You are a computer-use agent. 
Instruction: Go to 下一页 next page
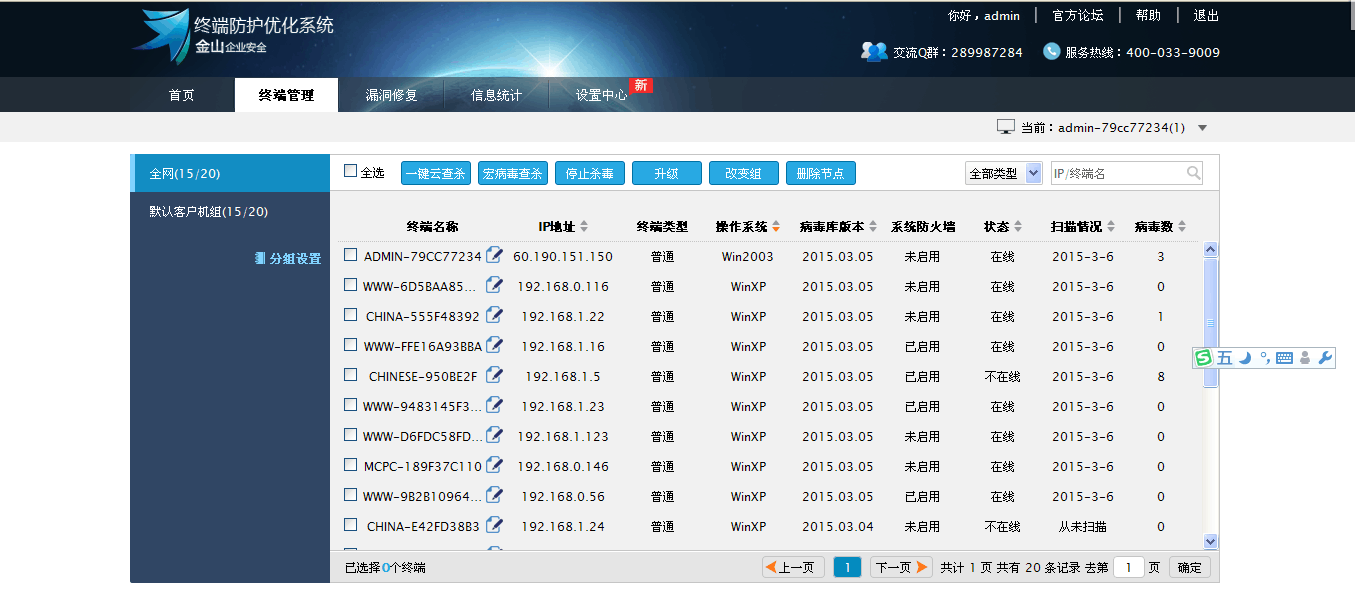(901, 567)
